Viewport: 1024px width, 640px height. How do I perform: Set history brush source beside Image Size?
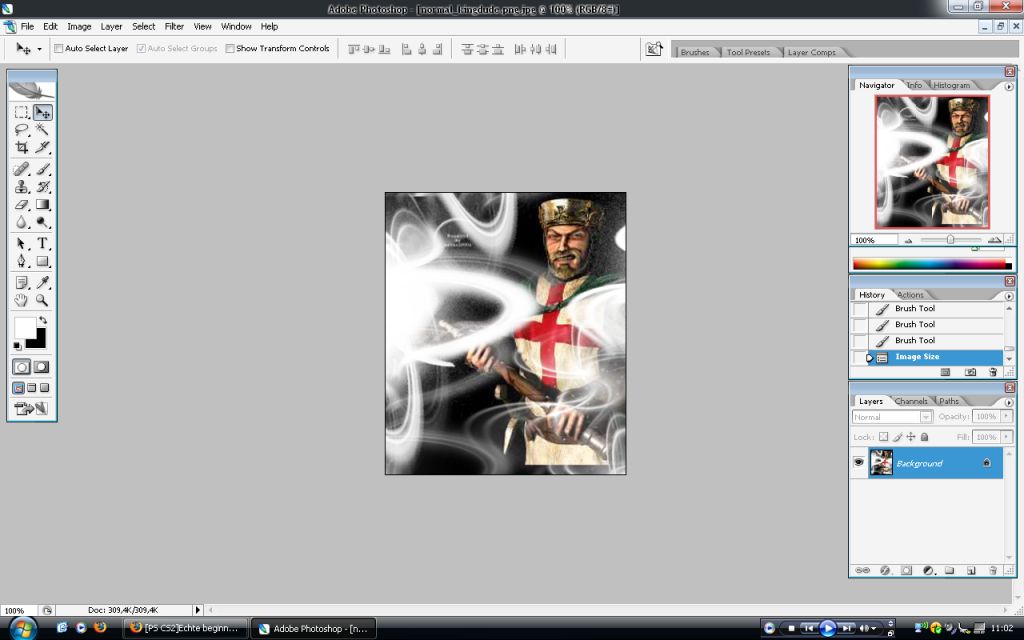point(860,357)
